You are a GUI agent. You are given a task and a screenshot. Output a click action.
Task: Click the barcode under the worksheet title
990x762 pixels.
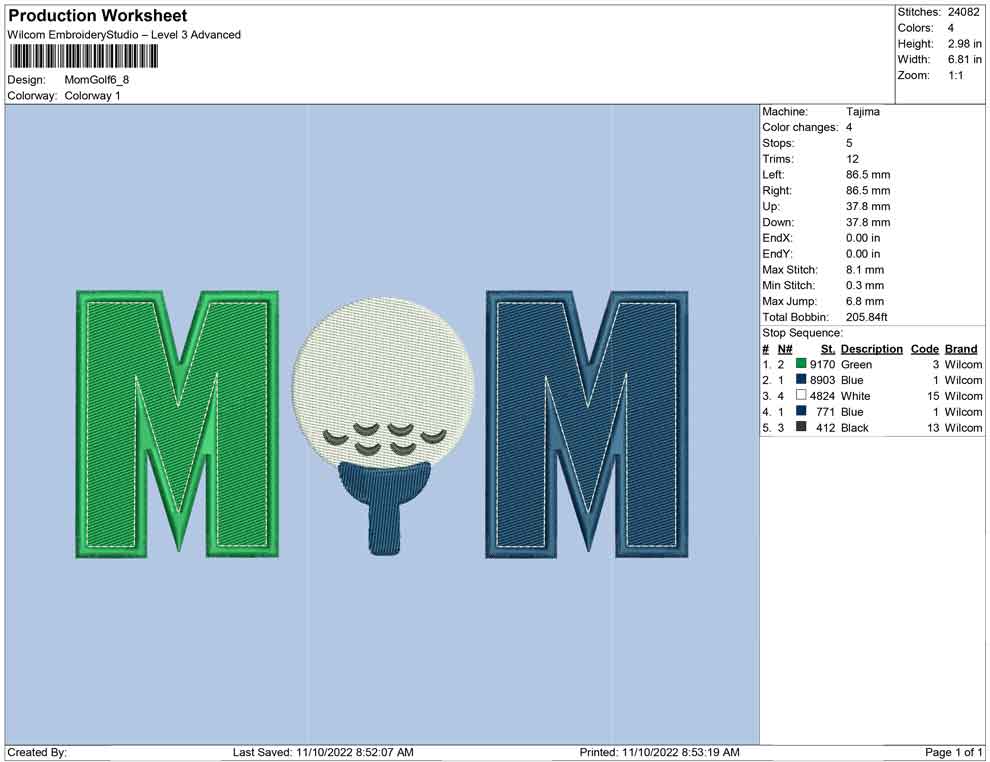tap(84, 56)
